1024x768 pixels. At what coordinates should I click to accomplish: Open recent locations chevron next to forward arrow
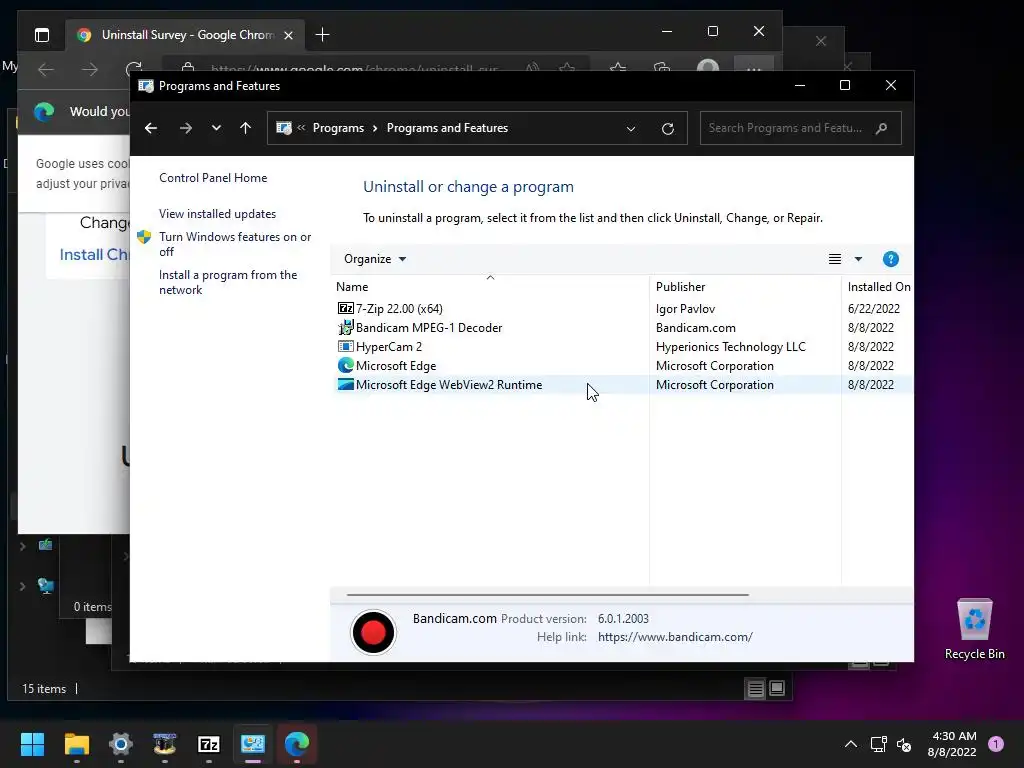[x=216, y=128]
